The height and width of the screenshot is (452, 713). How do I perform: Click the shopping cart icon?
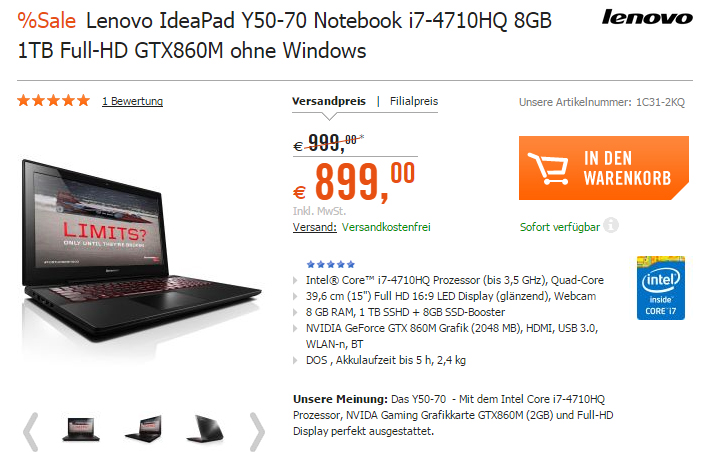tap(548, 168)
